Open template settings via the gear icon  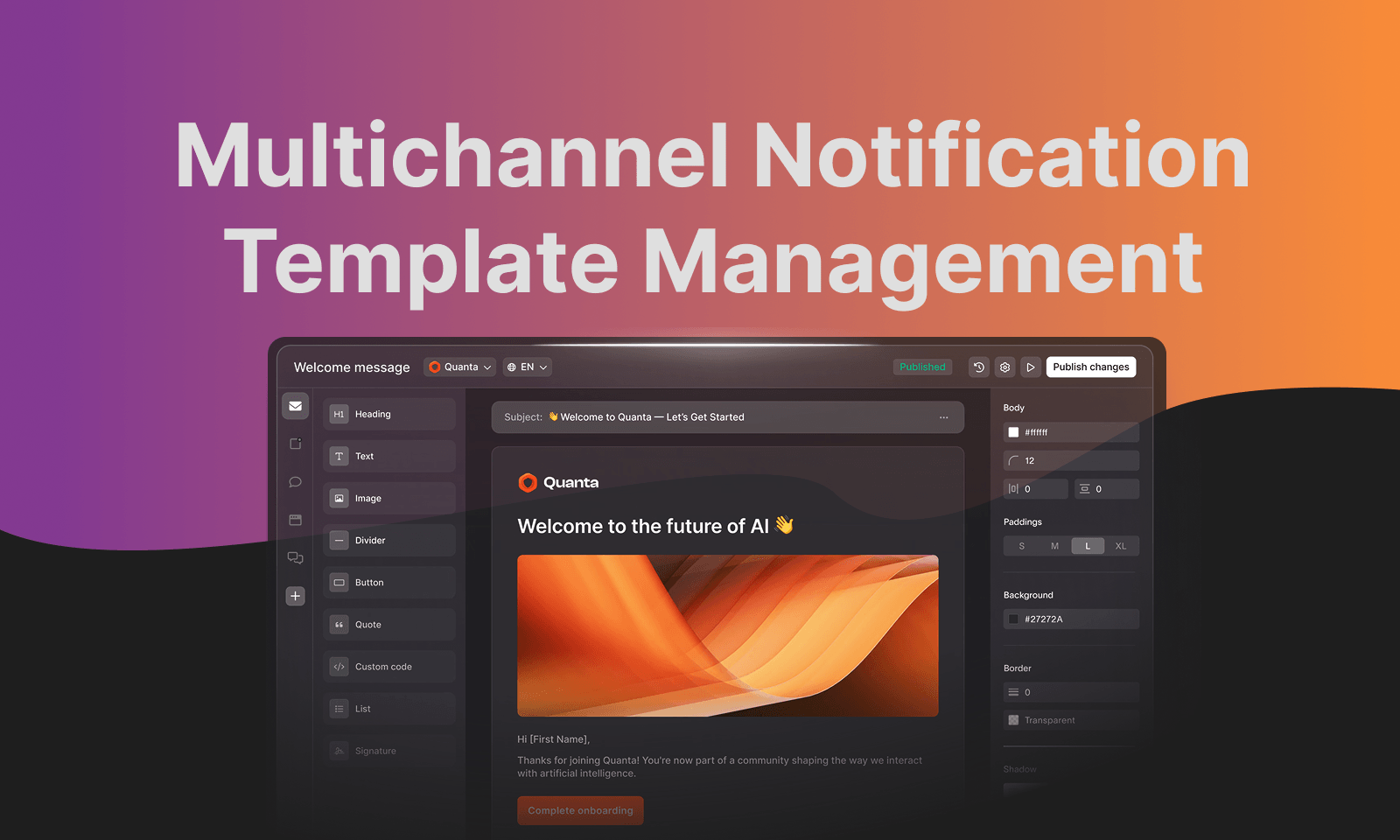coord(1004,367)
